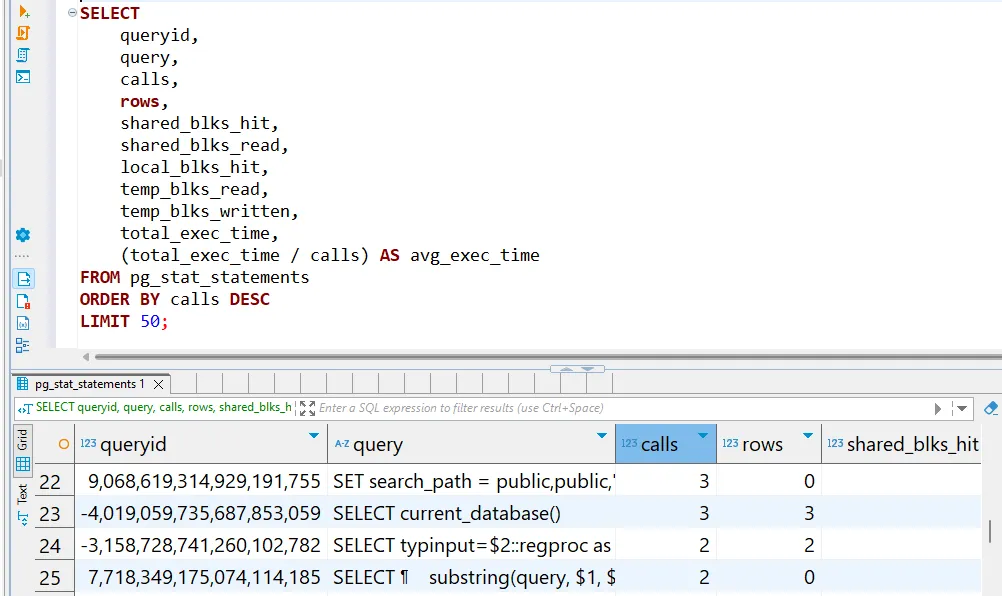Open the editor settings gear icon
Screen dimensions: 1002x596
coord(23,235)
